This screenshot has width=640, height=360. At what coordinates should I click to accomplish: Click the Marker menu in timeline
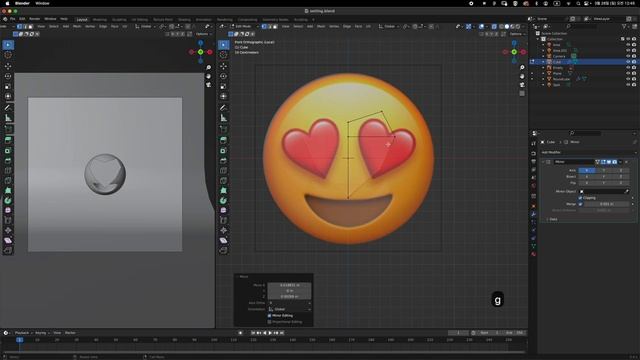point(70,333)
